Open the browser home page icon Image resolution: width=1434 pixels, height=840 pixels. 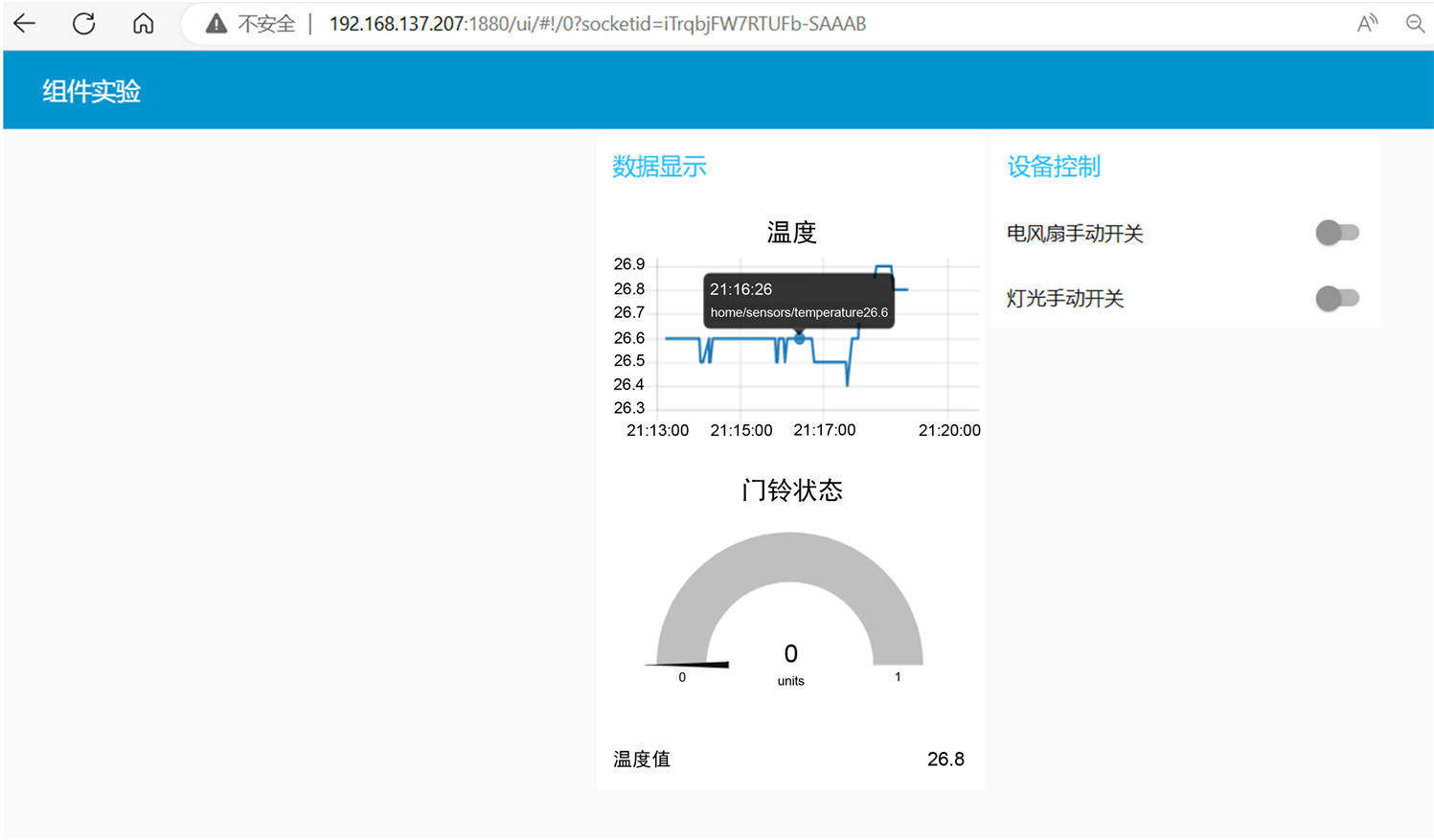tap(143, 24)
